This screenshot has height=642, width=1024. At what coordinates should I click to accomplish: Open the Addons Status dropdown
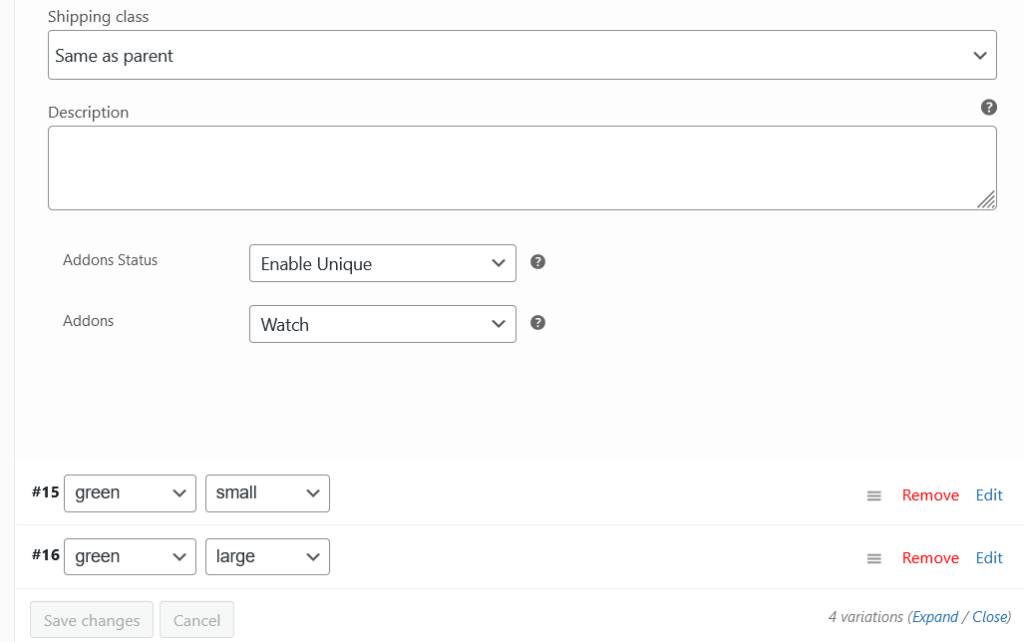[x=382, y=264]
